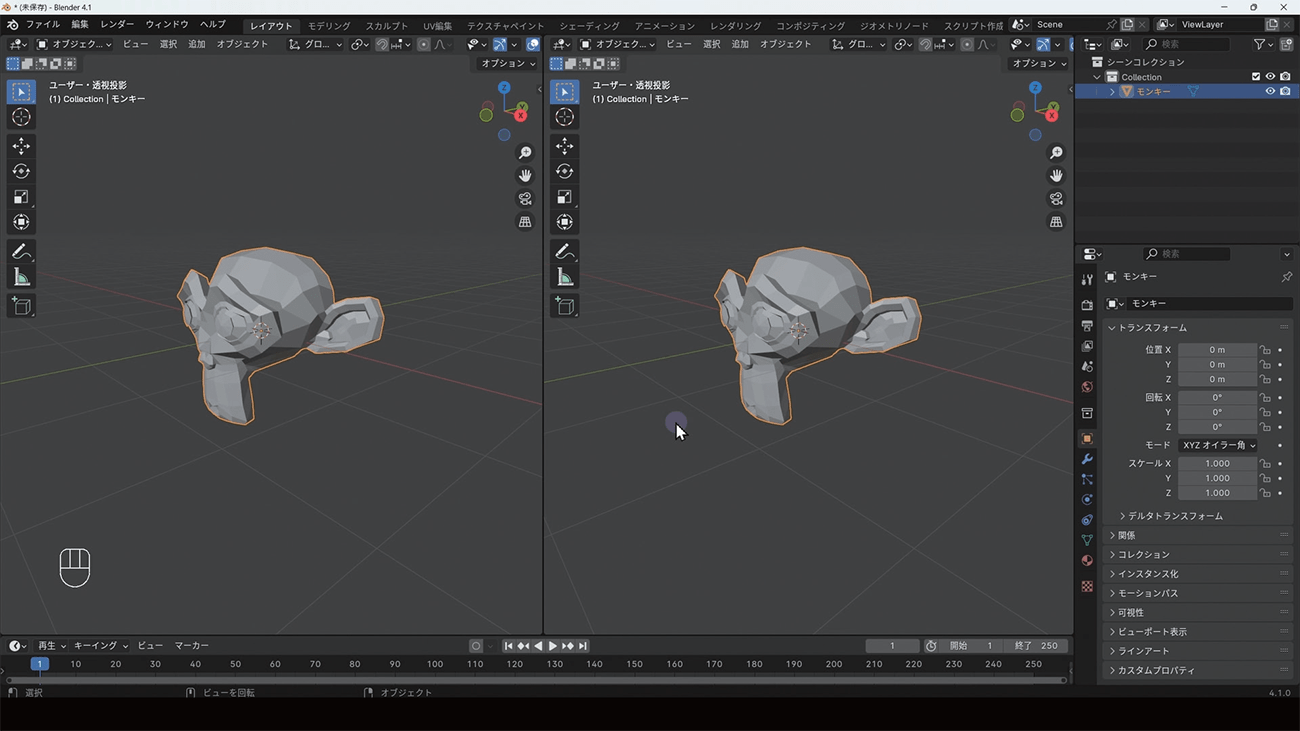Click the スケール X value field
Image resolution: width=1300 pixels, height=731 pixels.
[x=1217, y=464]
